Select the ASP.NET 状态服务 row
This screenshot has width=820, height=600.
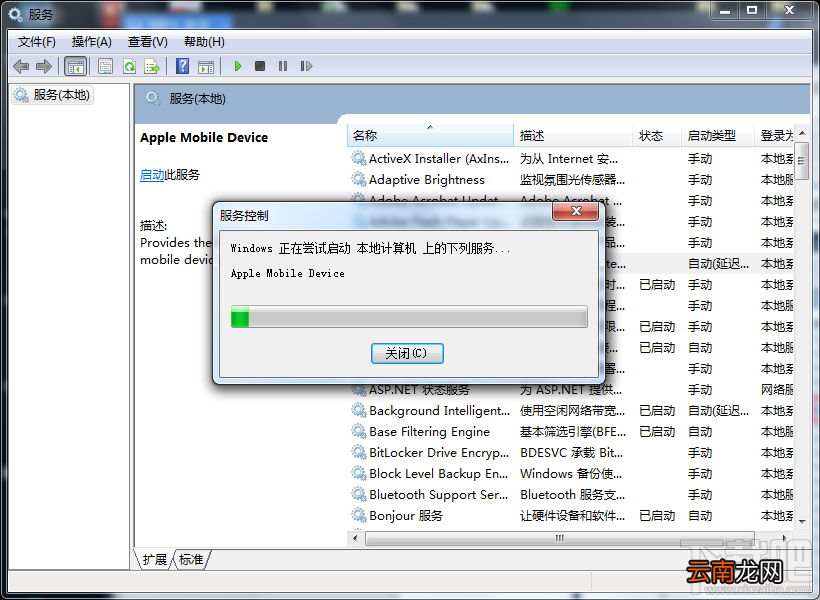coord(572,390)
